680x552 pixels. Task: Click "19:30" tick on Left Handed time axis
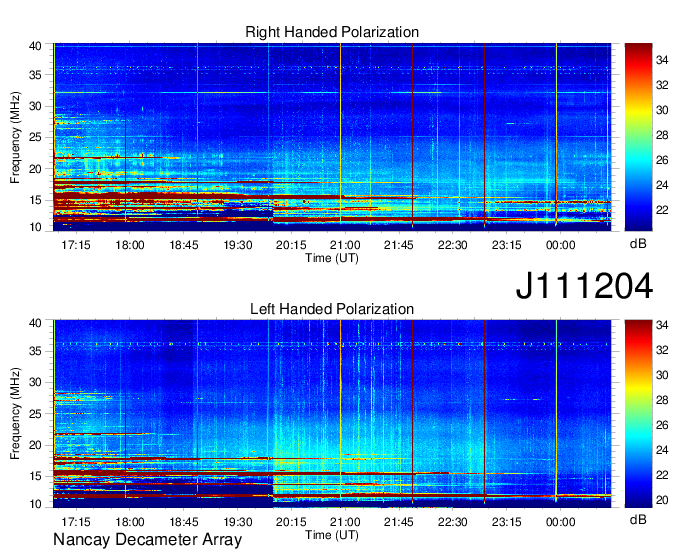(x=238, y=522)
